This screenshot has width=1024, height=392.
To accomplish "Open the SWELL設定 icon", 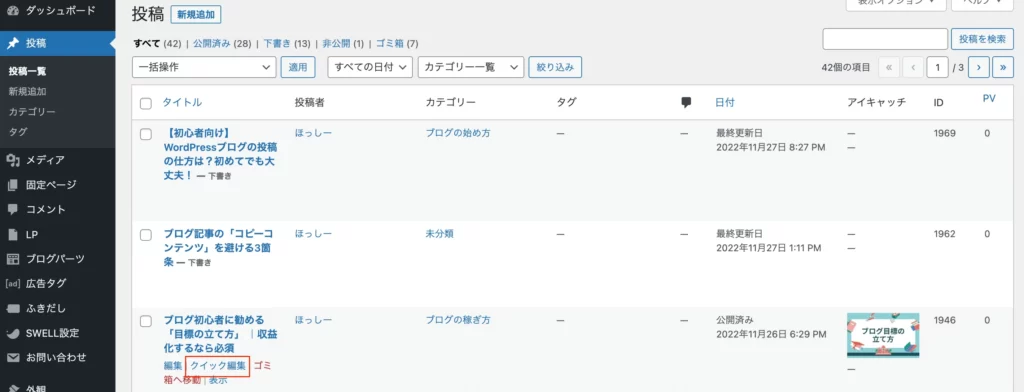I will coord(12,333).
